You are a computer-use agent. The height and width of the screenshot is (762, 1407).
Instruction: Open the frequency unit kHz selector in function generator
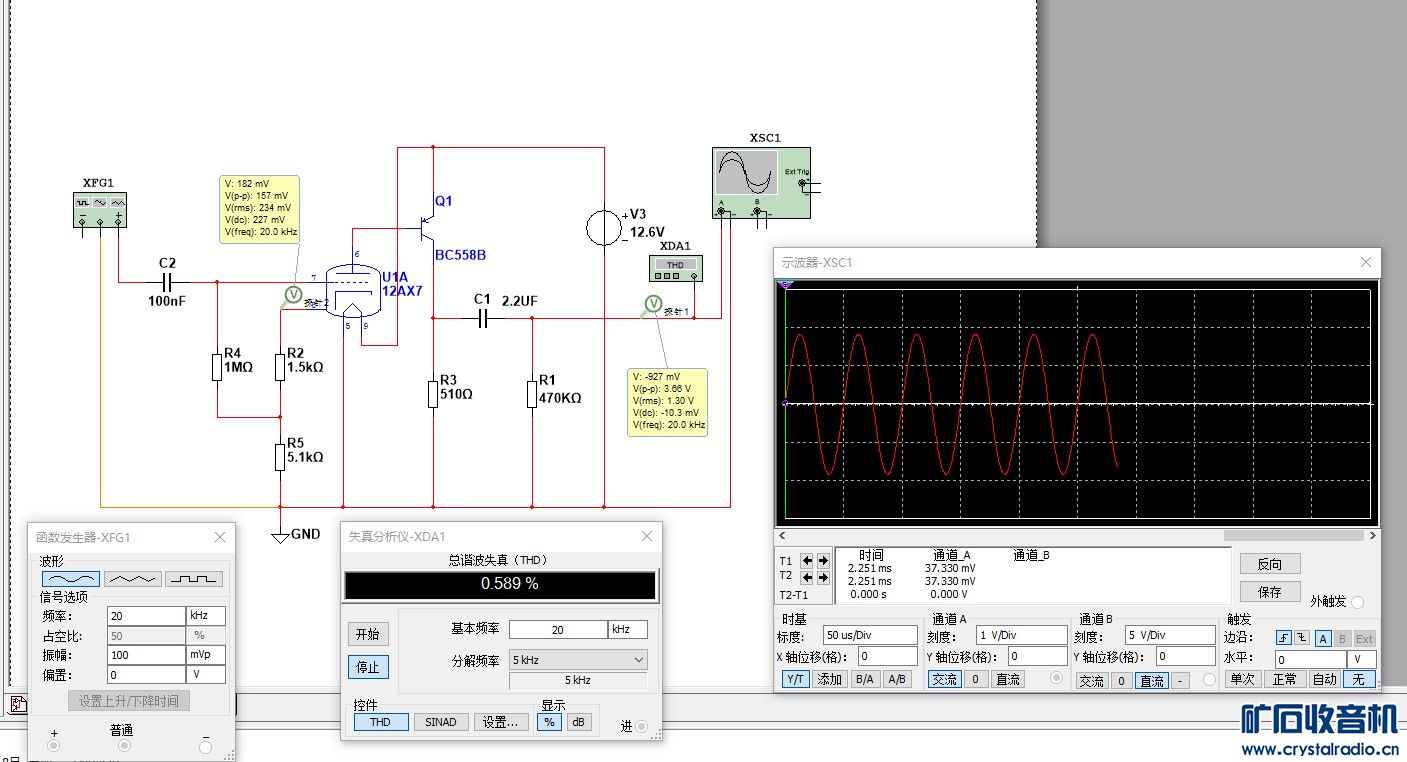pyautogui.click(x=205, y=616)
